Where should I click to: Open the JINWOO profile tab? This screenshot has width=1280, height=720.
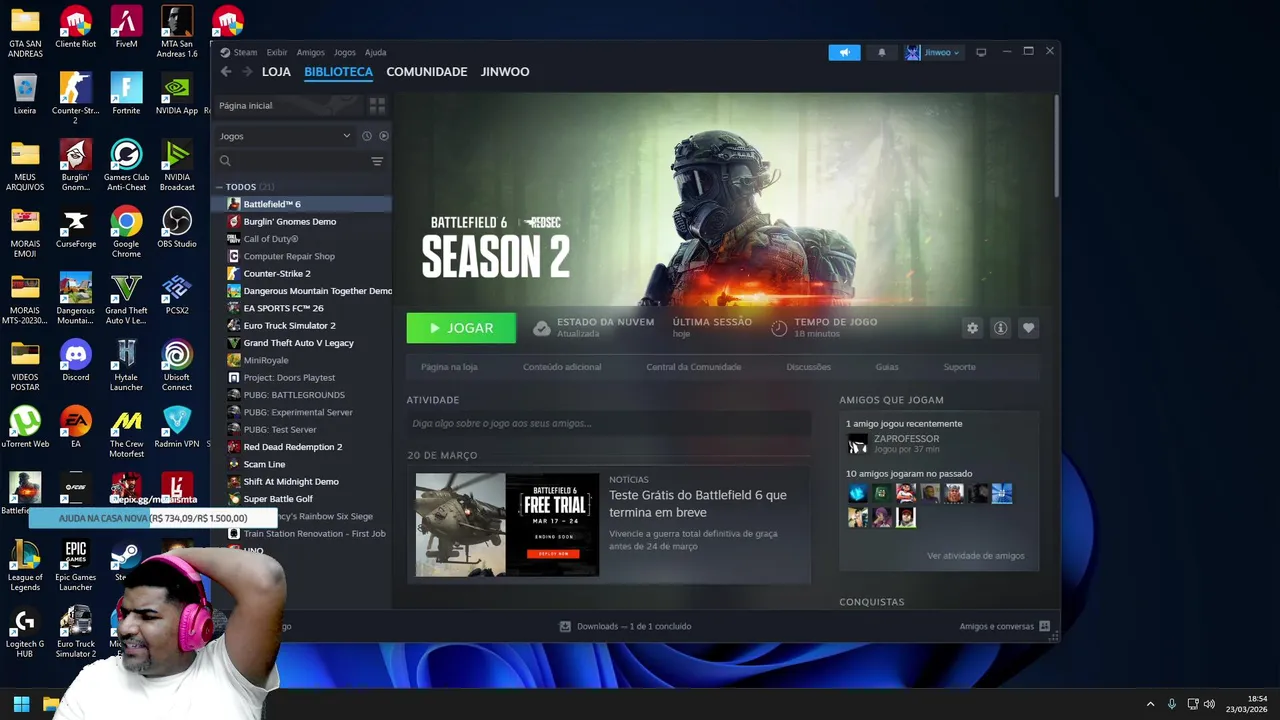point(505,72)
